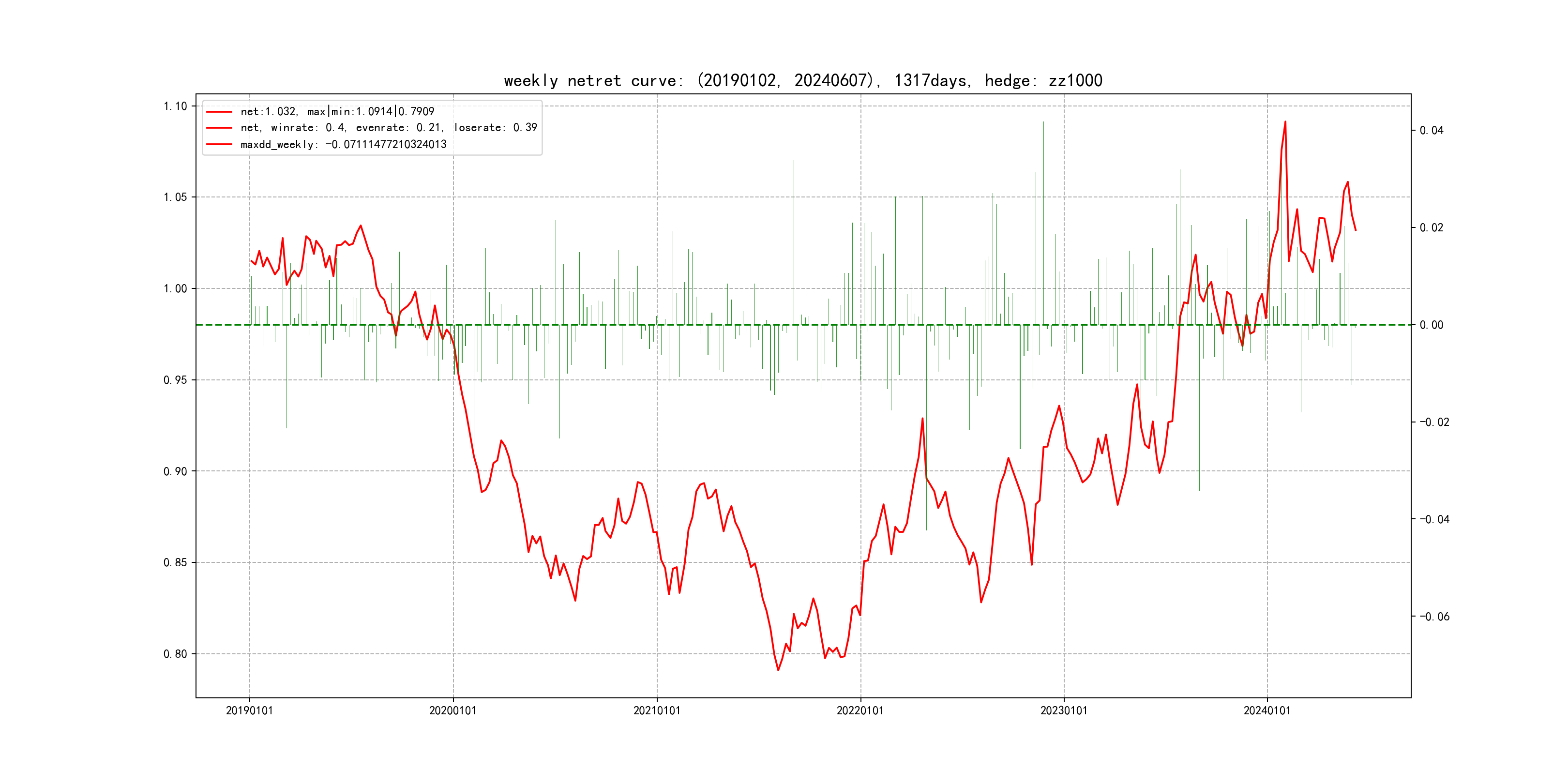This screenshot has height=784, width=1568.
Task: Click the red swatch beside winrate legend entry
Action: 219,128
